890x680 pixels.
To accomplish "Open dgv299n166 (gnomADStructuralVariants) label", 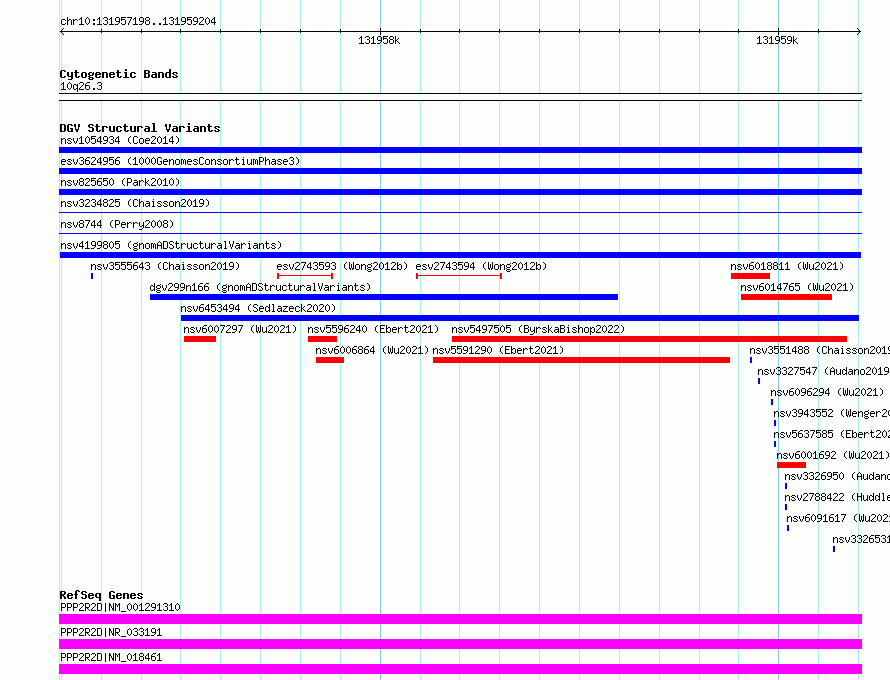I will [260, 287].
